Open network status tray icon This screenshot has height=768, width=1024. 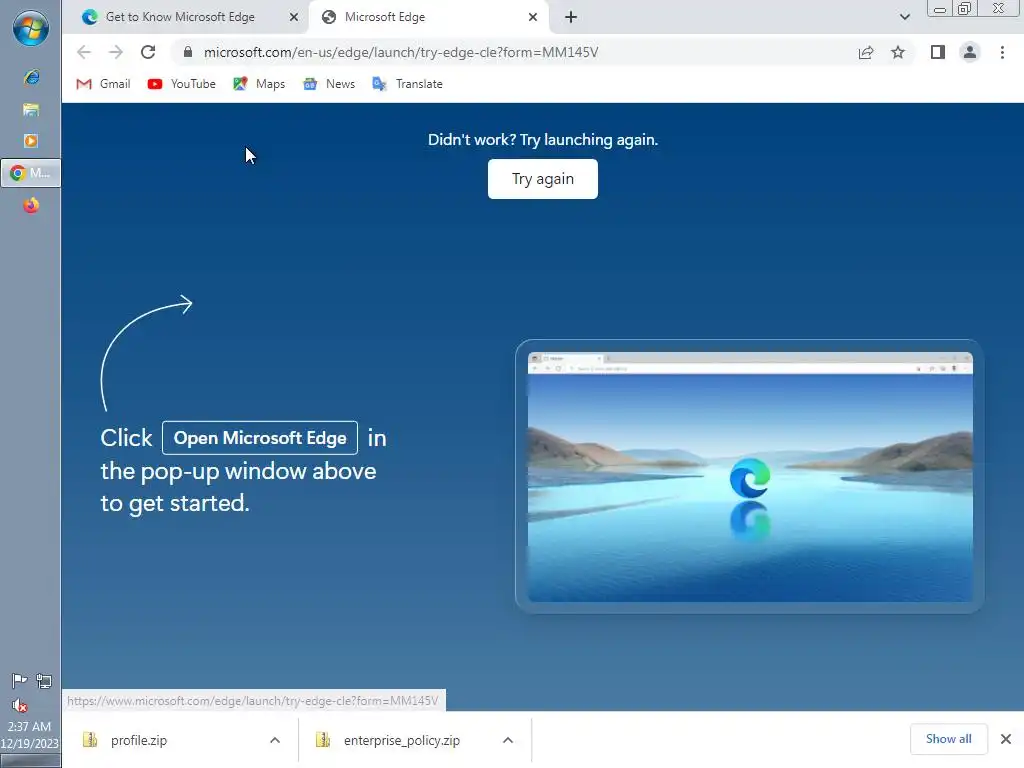click(x=44, y=681)
